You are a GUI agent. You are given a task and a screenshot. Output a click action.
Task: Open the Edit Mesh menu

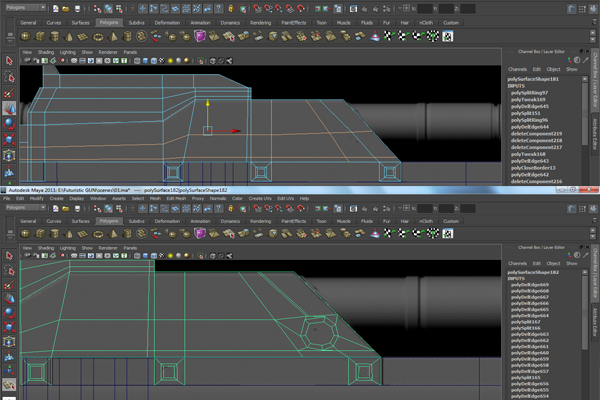176,198
